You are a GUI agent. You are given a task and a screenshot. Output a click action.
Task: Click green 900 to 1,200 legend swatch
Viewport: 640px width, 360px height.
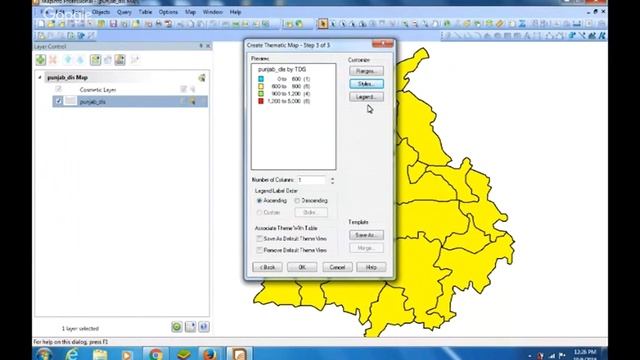261,93
